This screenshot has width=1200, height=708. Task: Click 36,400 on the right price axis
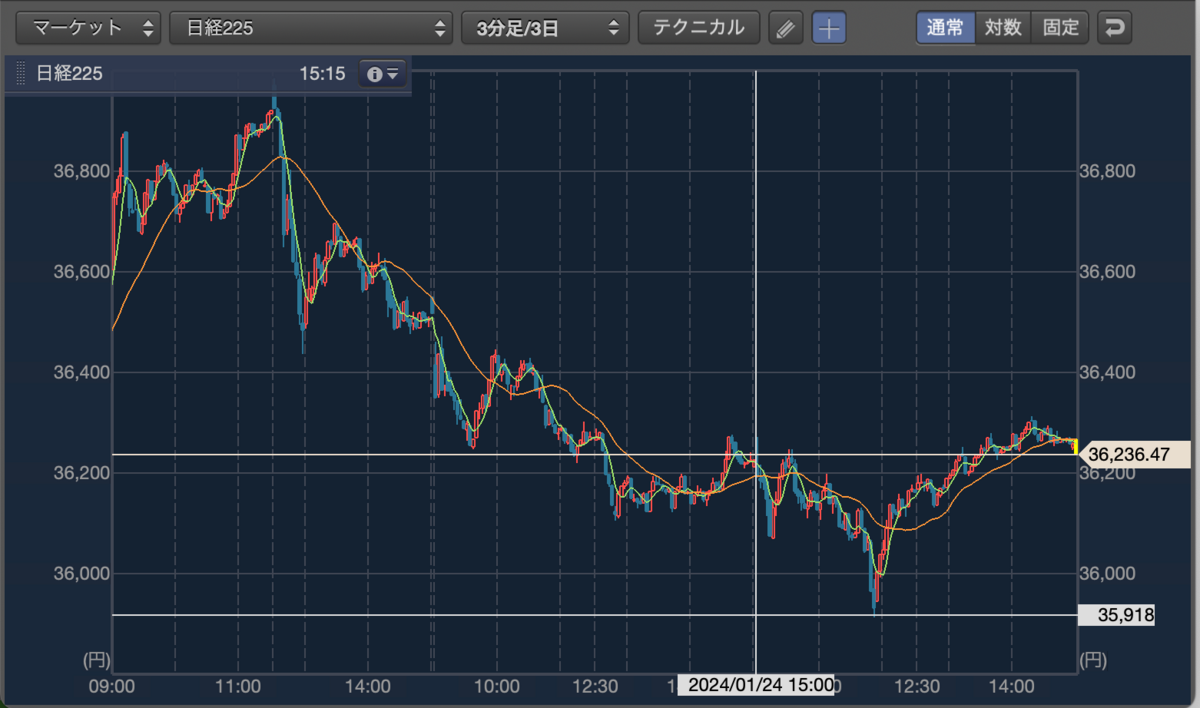(x=1108, y=373)
